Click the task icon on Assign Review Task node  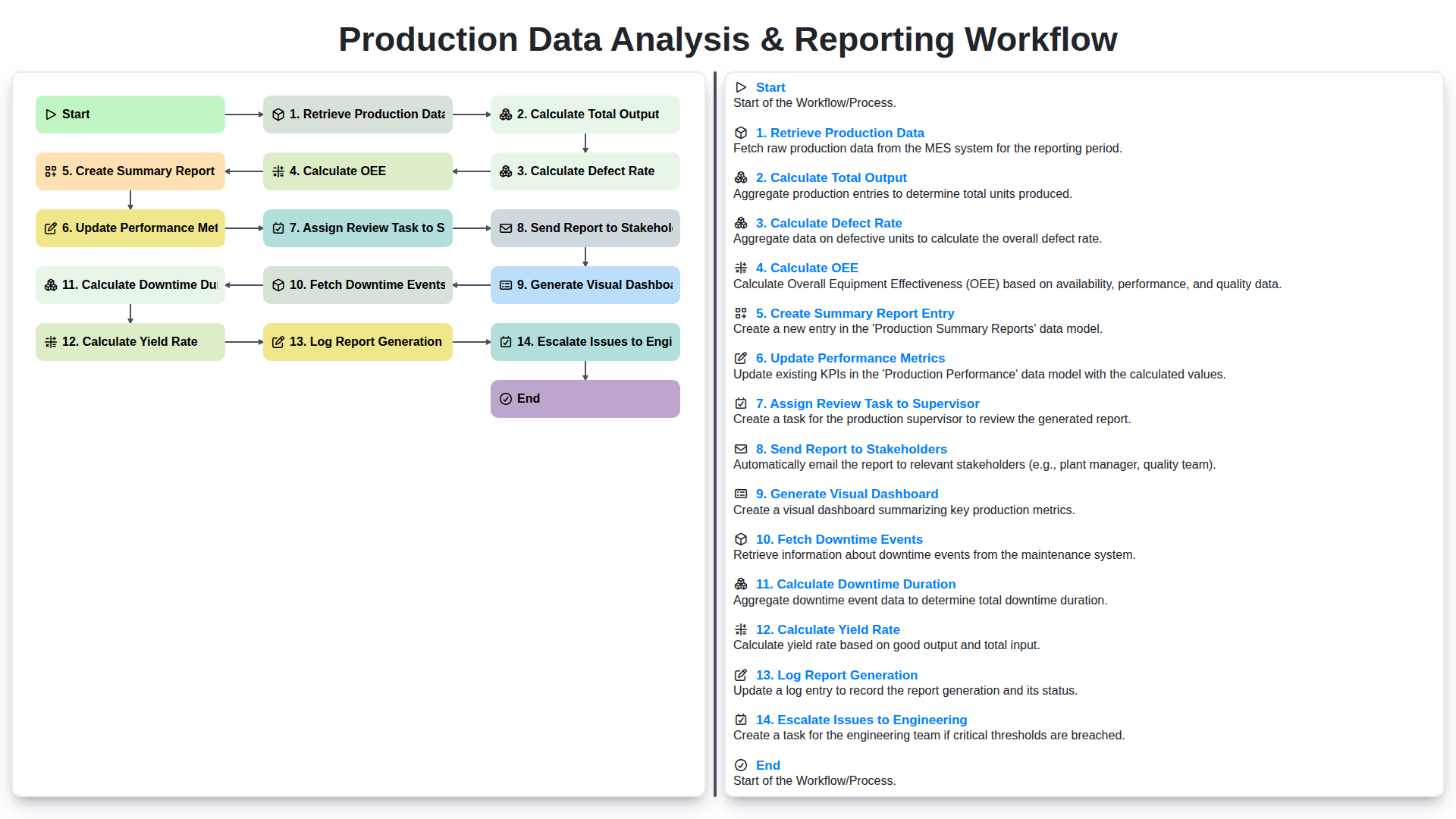pyautogui.click(x=278, y=227)
